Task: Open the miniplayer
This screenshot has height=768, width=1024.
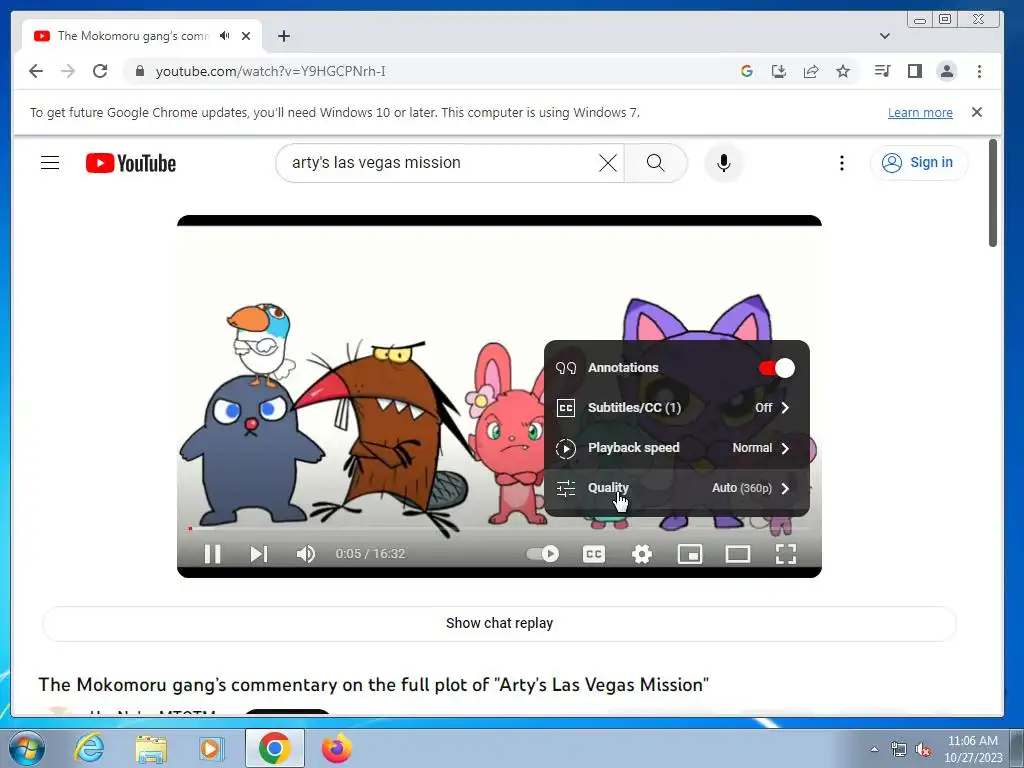Action: pos(690,554)
